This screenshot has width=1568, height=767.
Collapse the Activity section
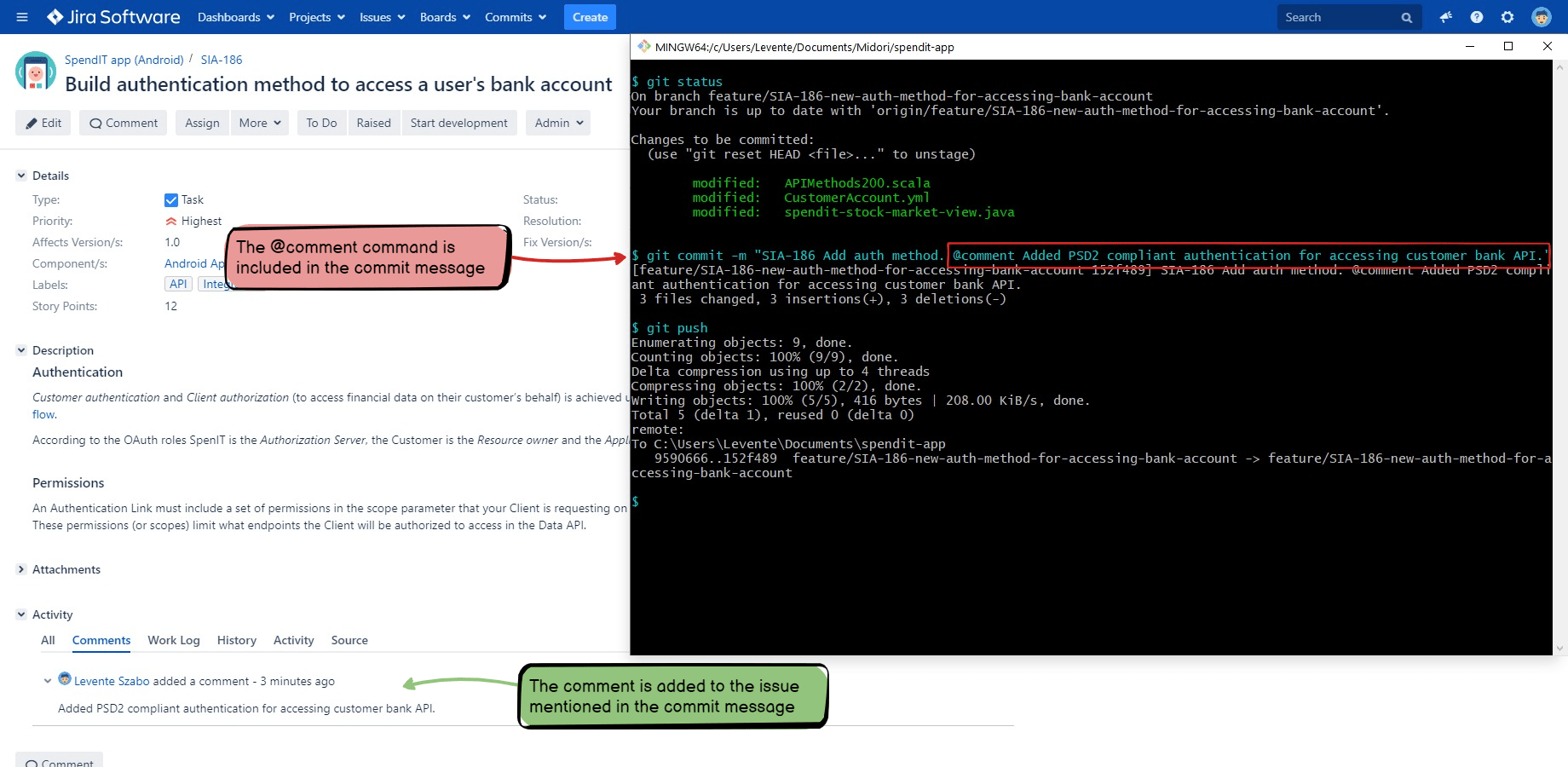[x=21, y=614]
